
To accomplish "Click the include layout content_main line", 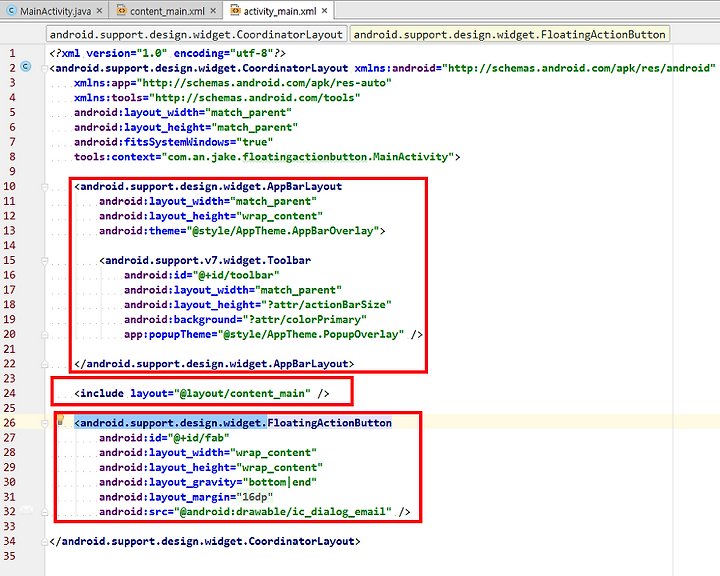I will 202,394.
